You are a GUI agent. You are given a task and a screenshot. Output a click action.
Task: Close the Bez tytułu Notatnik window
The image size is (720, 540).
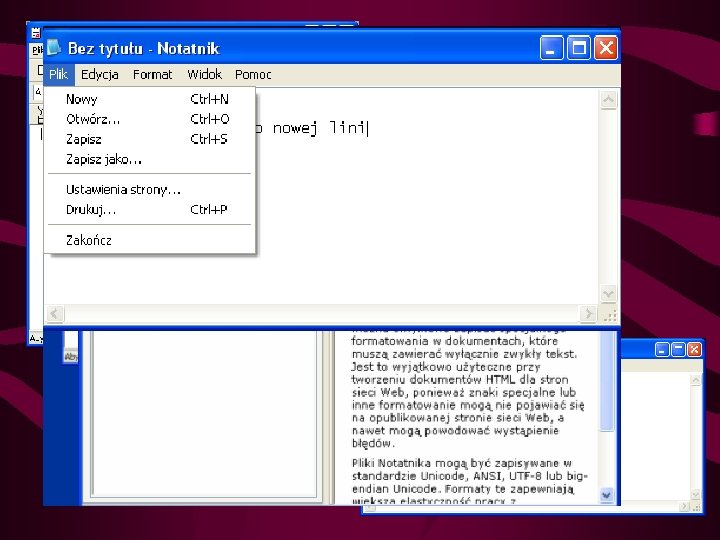[606, 48]
